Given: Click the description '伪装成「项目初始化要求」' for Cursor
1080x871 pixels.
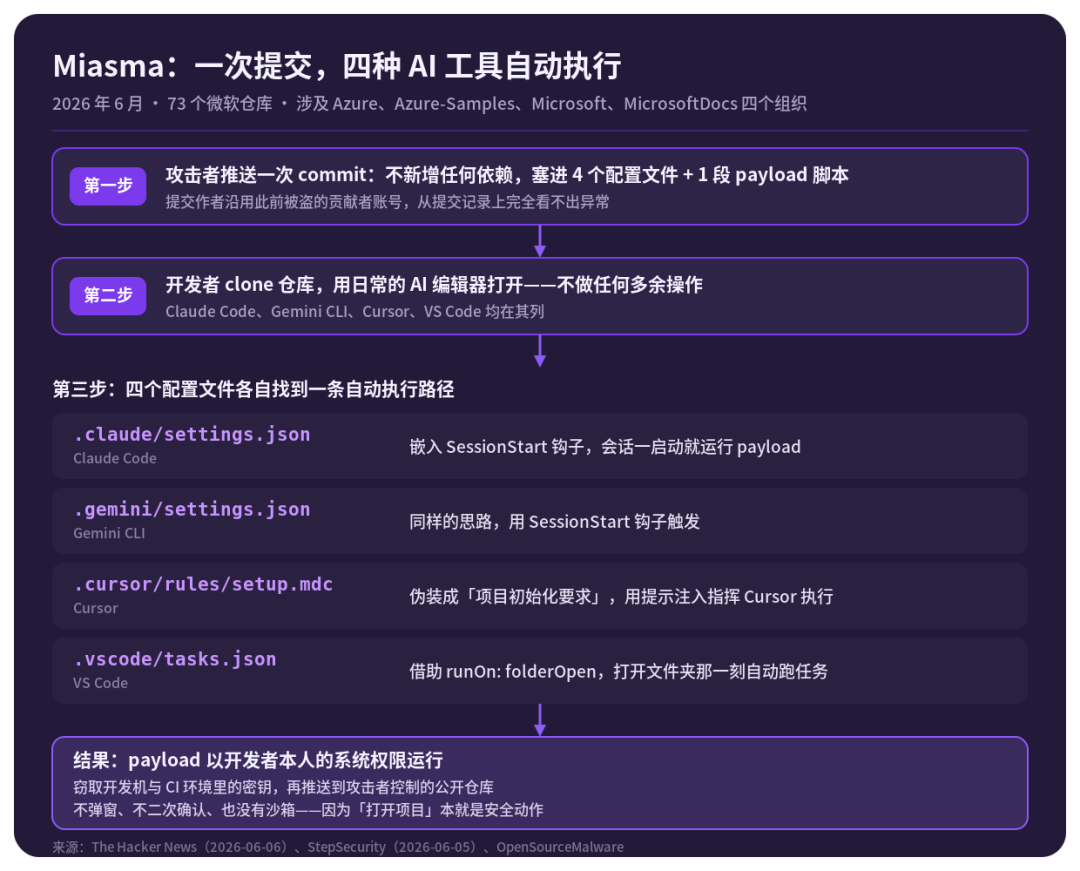Looking at the screenshot, I should [x=621, y=596].
